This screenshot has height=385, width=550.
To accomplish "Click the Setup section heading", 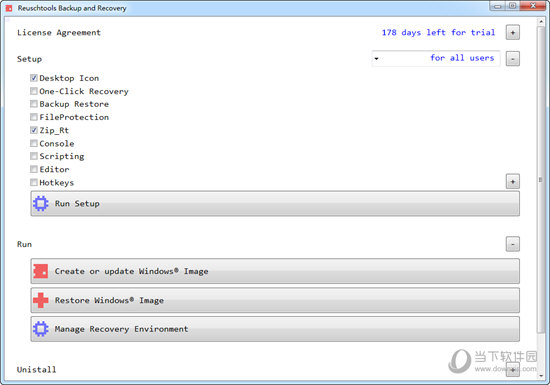I will click(x=29, y=59).
